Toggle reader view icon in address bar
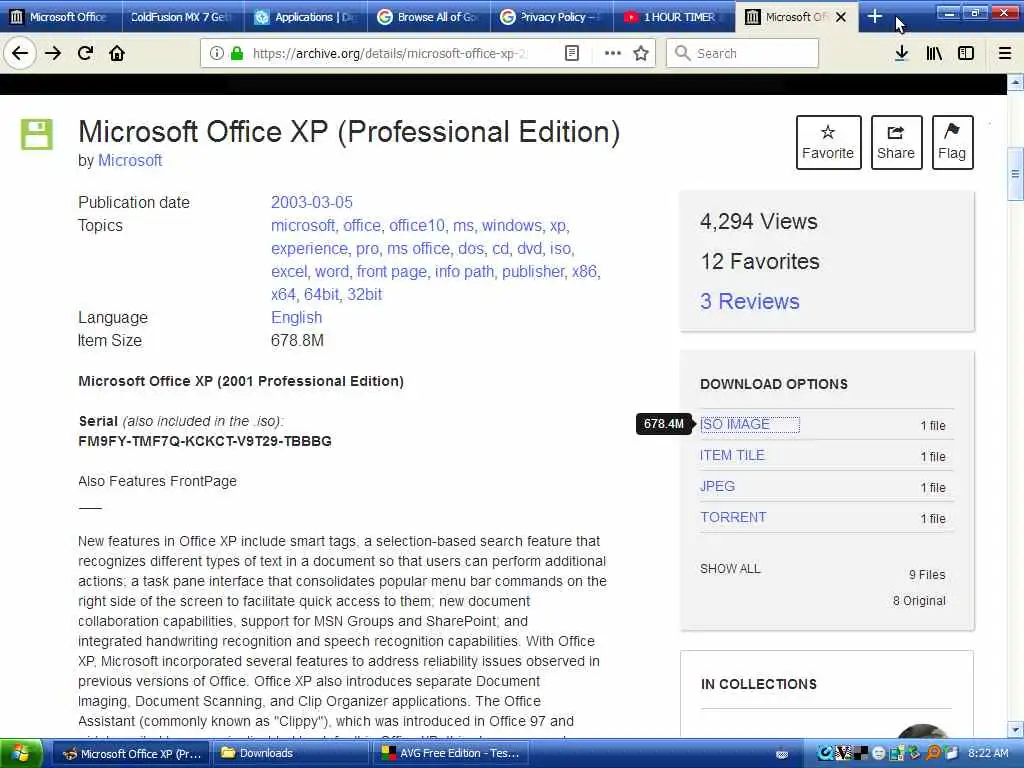The width and height of the screenshot is (1024, 768). tap(571, 54)
